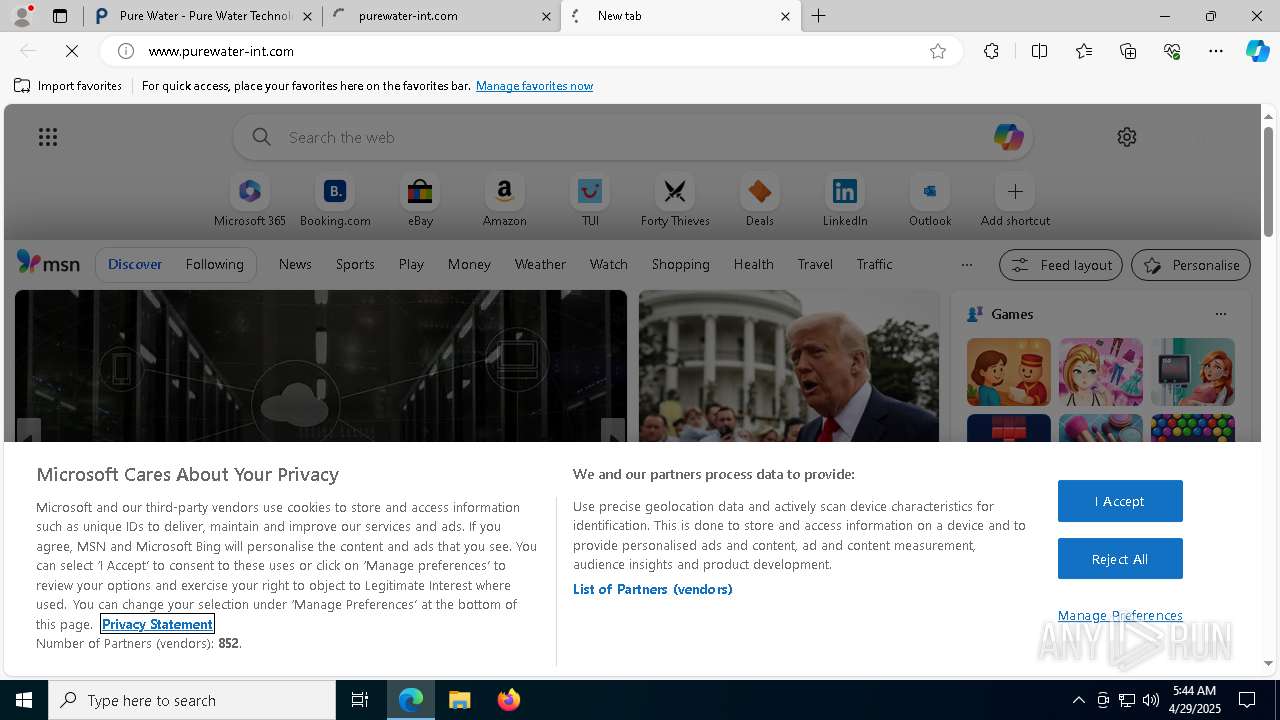Open the Weather category

click(x=540, y=264)
